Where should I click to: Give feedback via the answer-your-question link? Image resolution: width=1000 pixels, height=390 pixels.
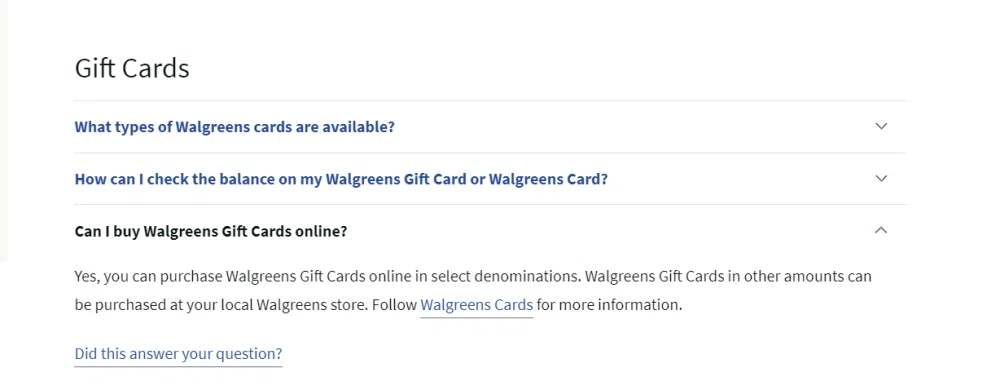coord(178,353)
